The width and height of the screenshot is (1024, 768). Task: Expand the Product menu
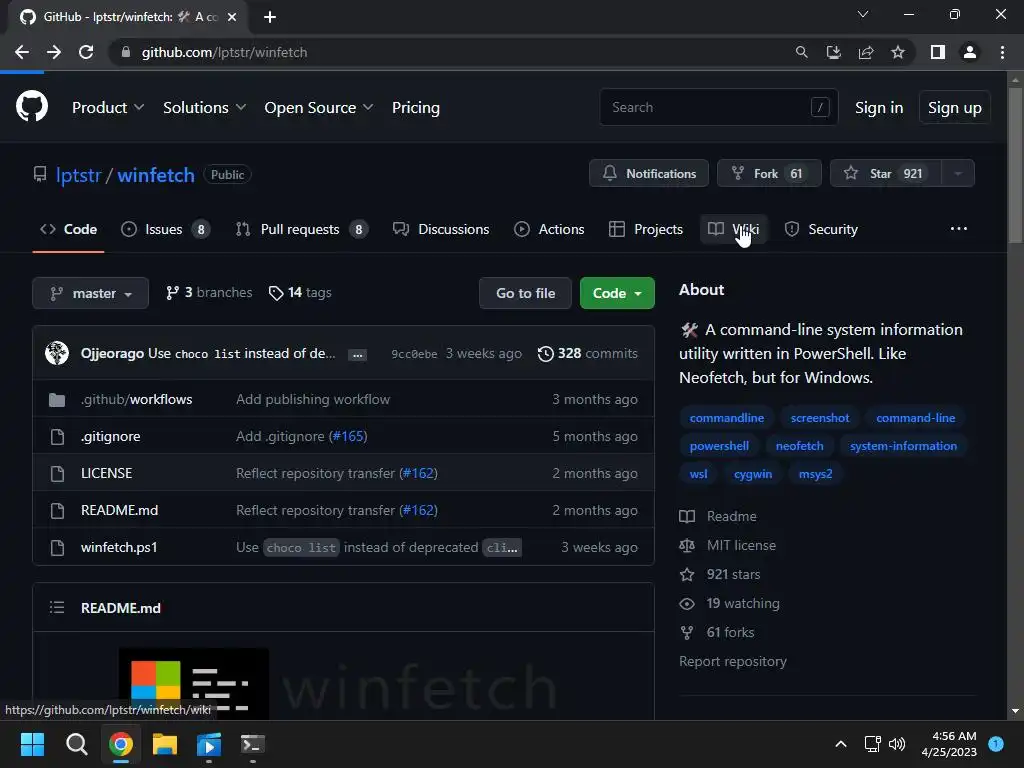coord(108,108)
